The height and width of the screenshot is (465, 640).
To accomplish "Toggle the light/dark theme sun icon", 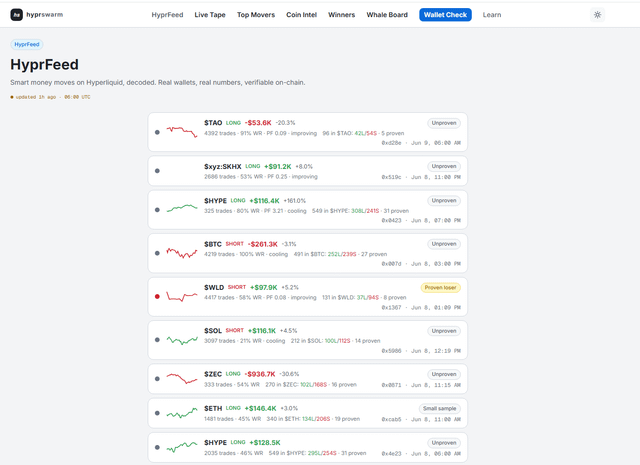I will click(x=598, y=15).
